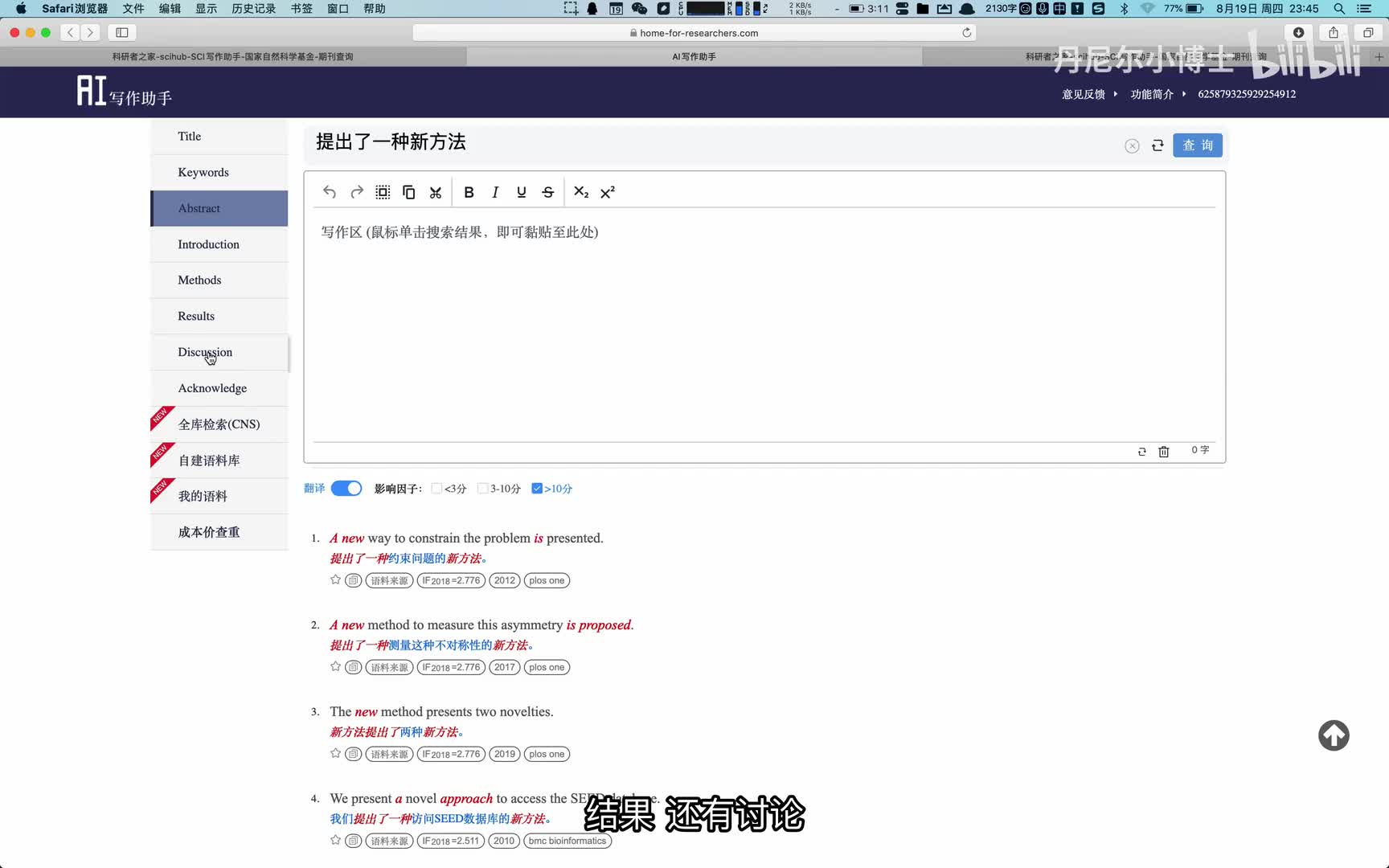Viewport: 1389px width, 868px height.
Task: Click the undo icon in editor toolbar
Action: tap(330, 192)
